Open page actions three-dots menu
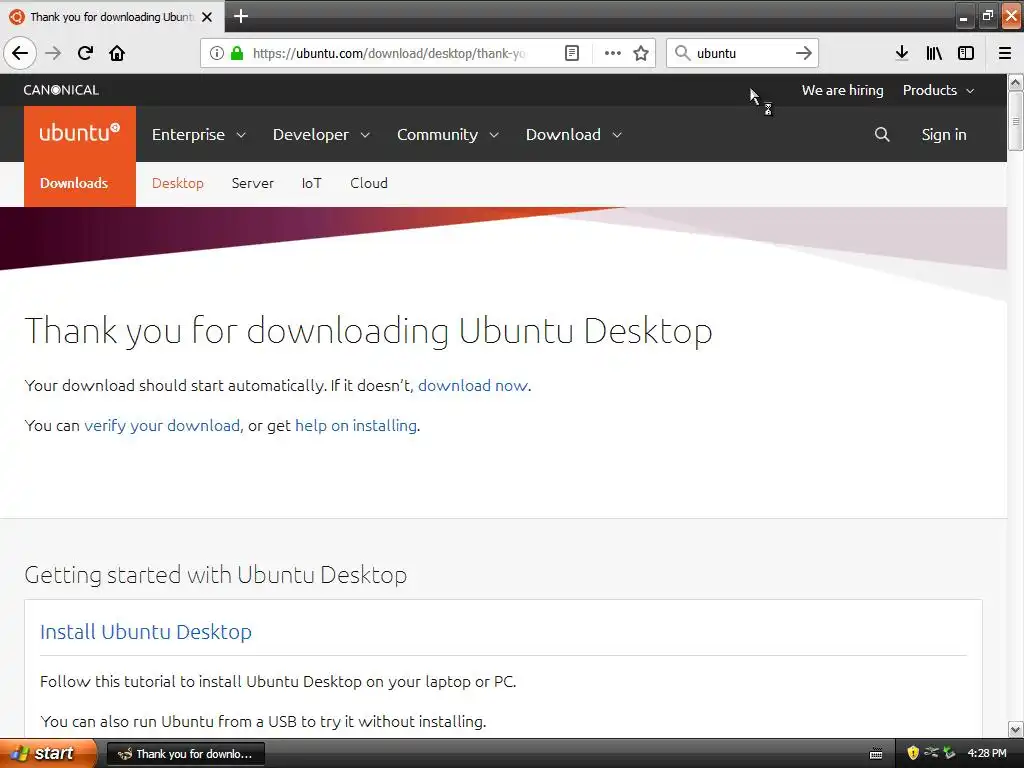 pyautogui.click(x=613, y=53)
